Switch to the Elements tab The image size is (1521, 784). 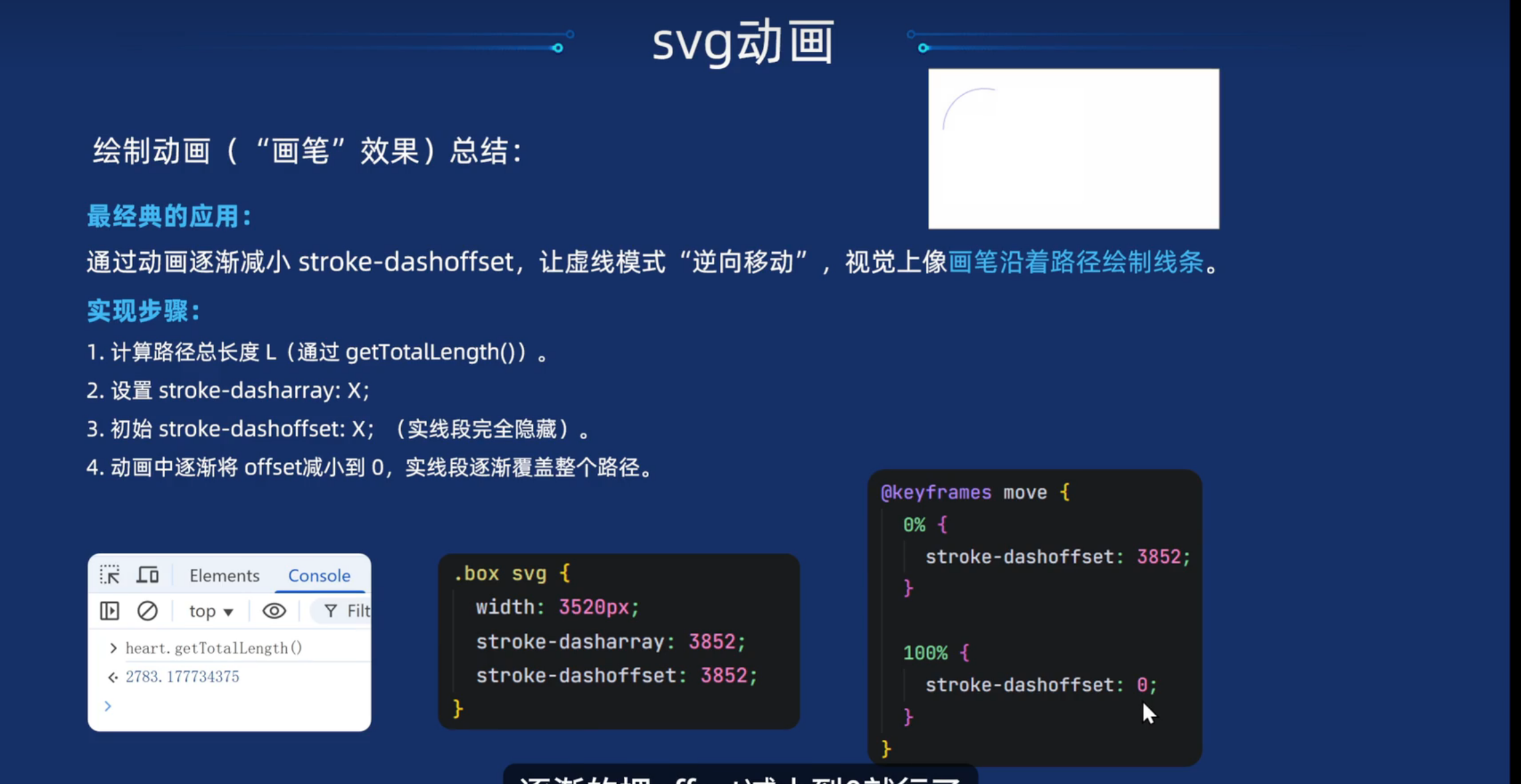point(224,575)
